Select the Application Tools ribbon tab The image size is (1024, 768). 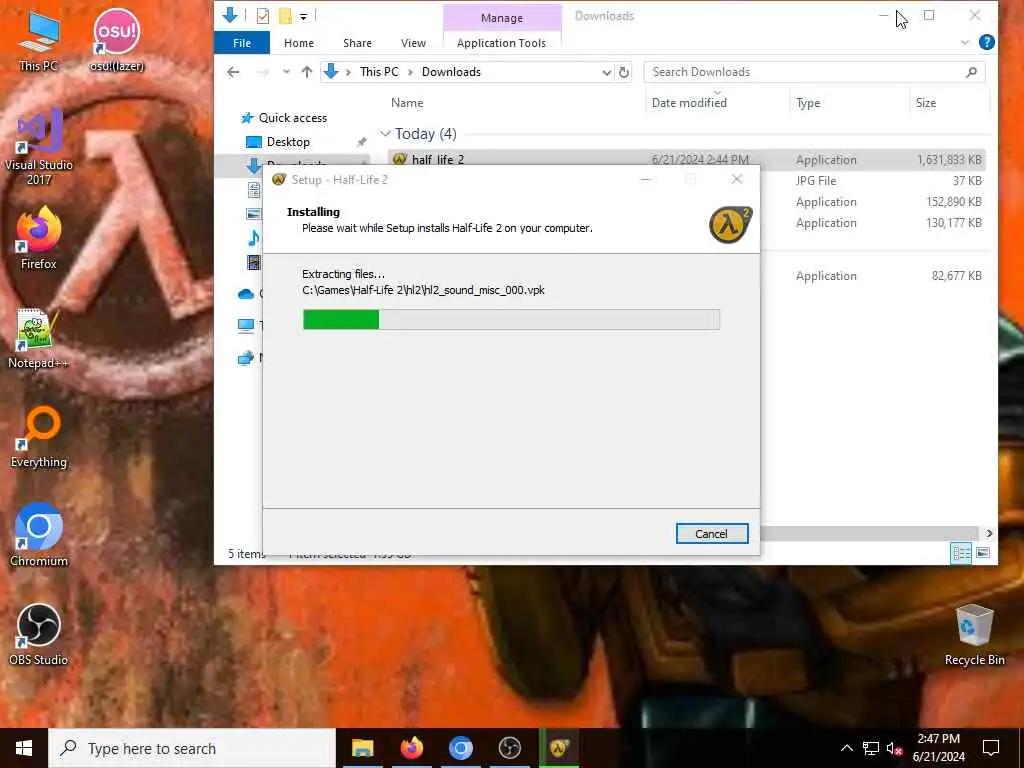point(502,43)
